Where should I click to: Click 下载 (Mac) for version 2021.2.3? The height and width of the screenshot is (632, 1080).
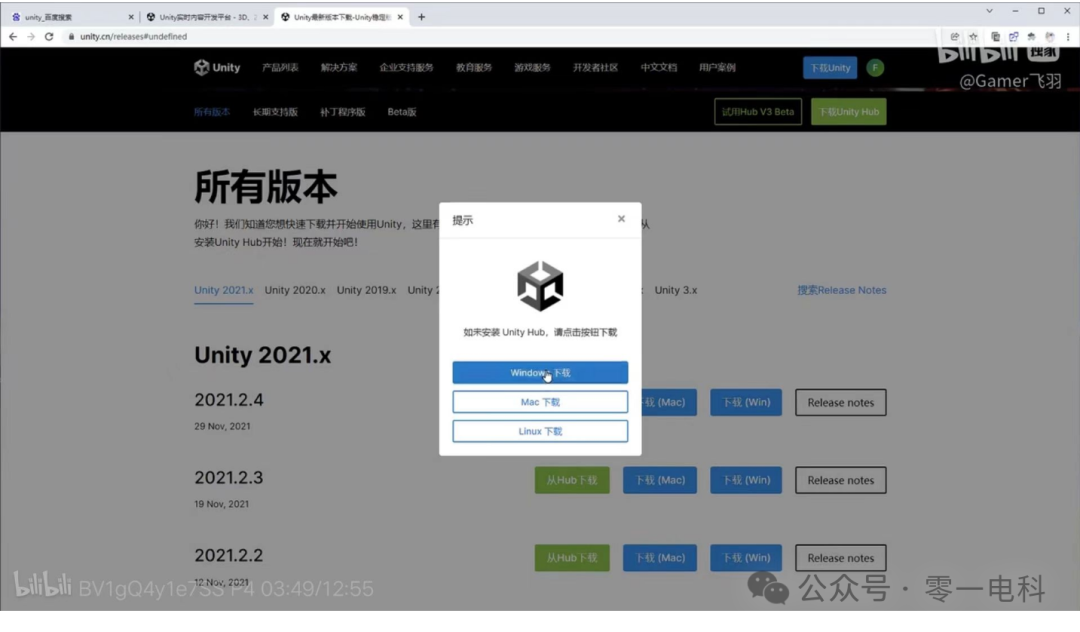coord(660,480)
